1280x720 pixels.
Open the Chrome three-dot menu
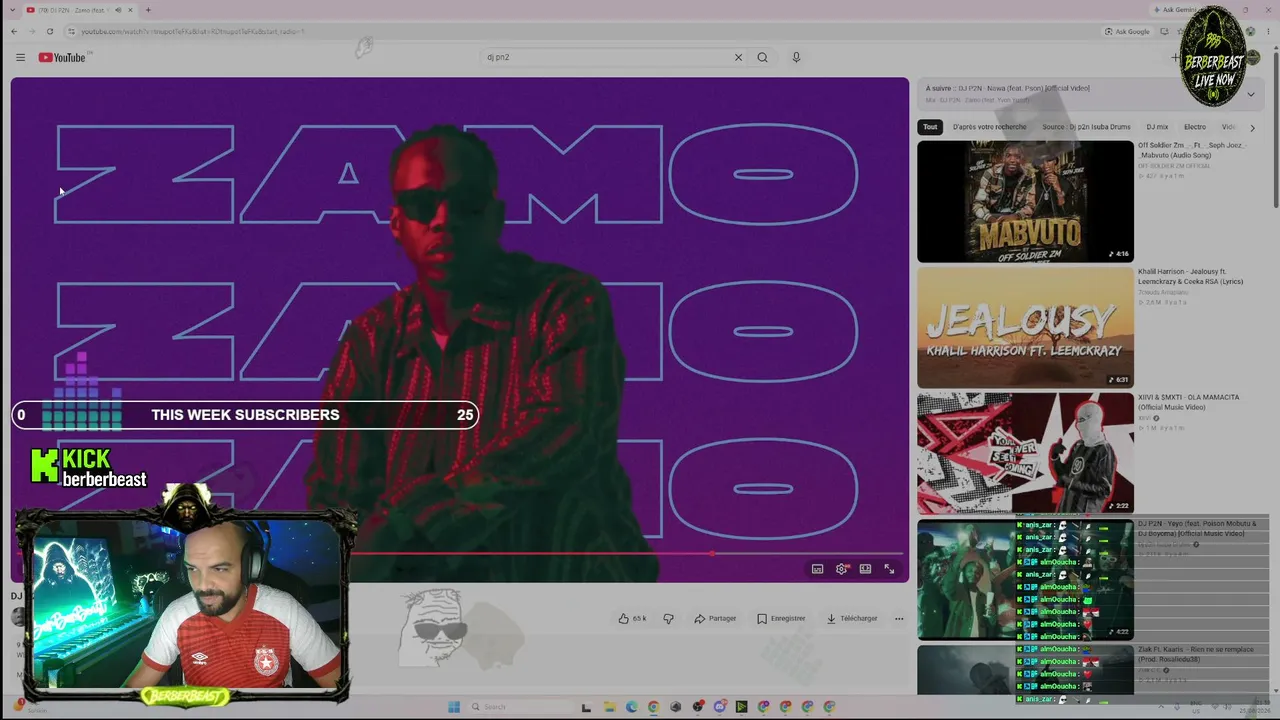pos(1268,31)
